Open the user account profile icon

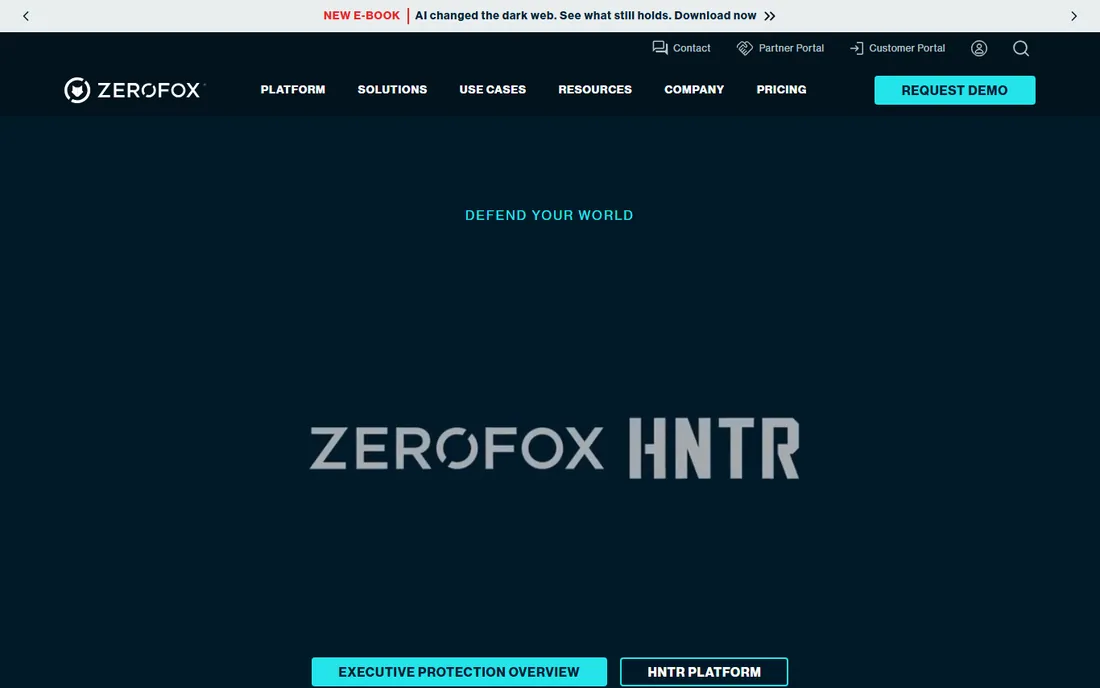(979, 48)
